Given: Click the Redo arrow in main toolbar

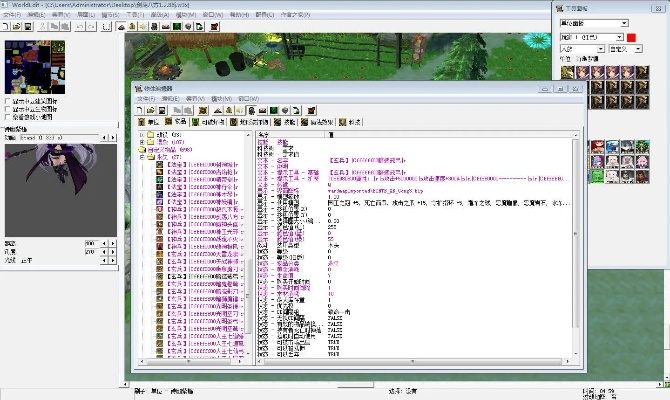Looking at the screenshot, I should (x=91, y=26).
